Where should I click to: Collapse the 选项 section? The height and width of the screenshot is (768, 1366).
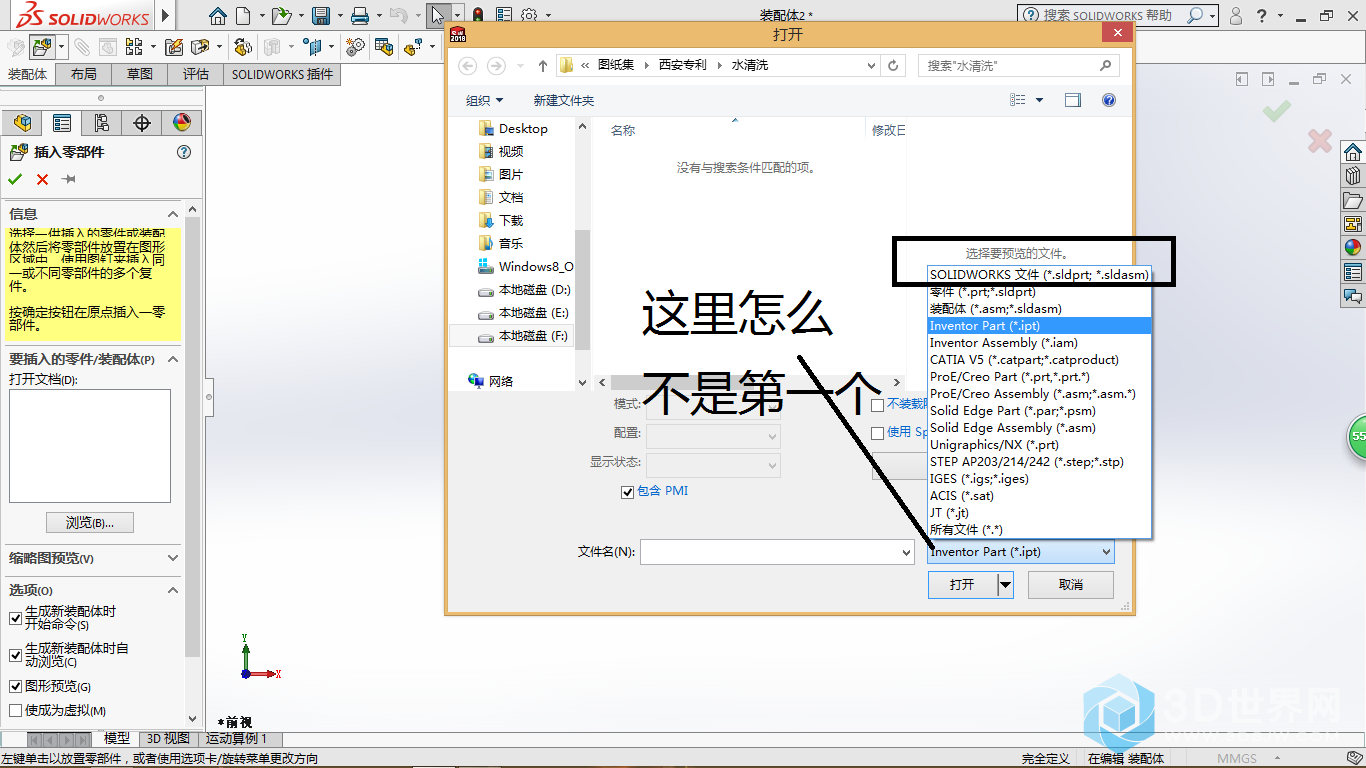tap(173, 590)
